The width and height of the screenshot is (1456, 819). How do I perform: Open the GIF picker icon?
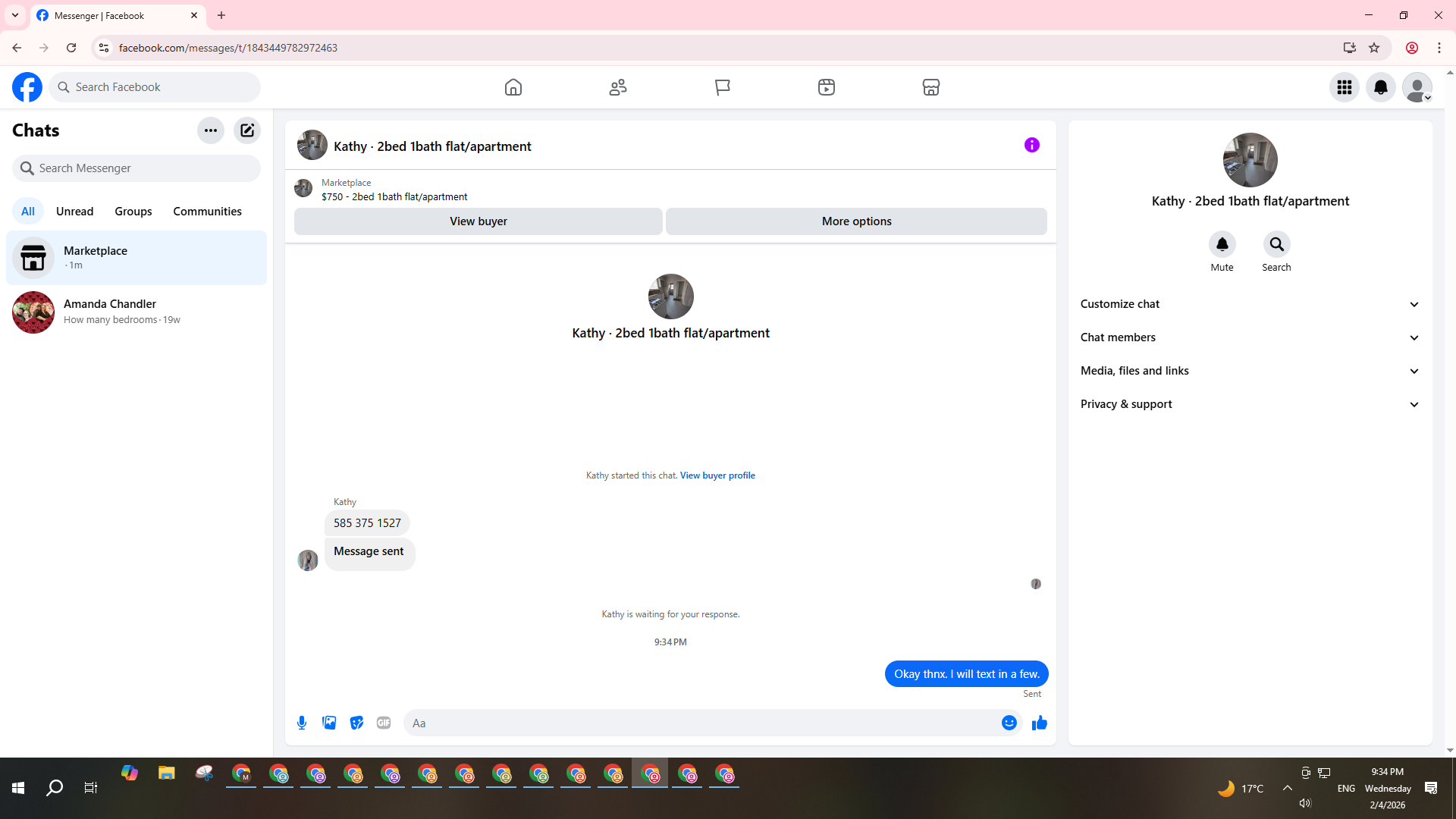384,723
